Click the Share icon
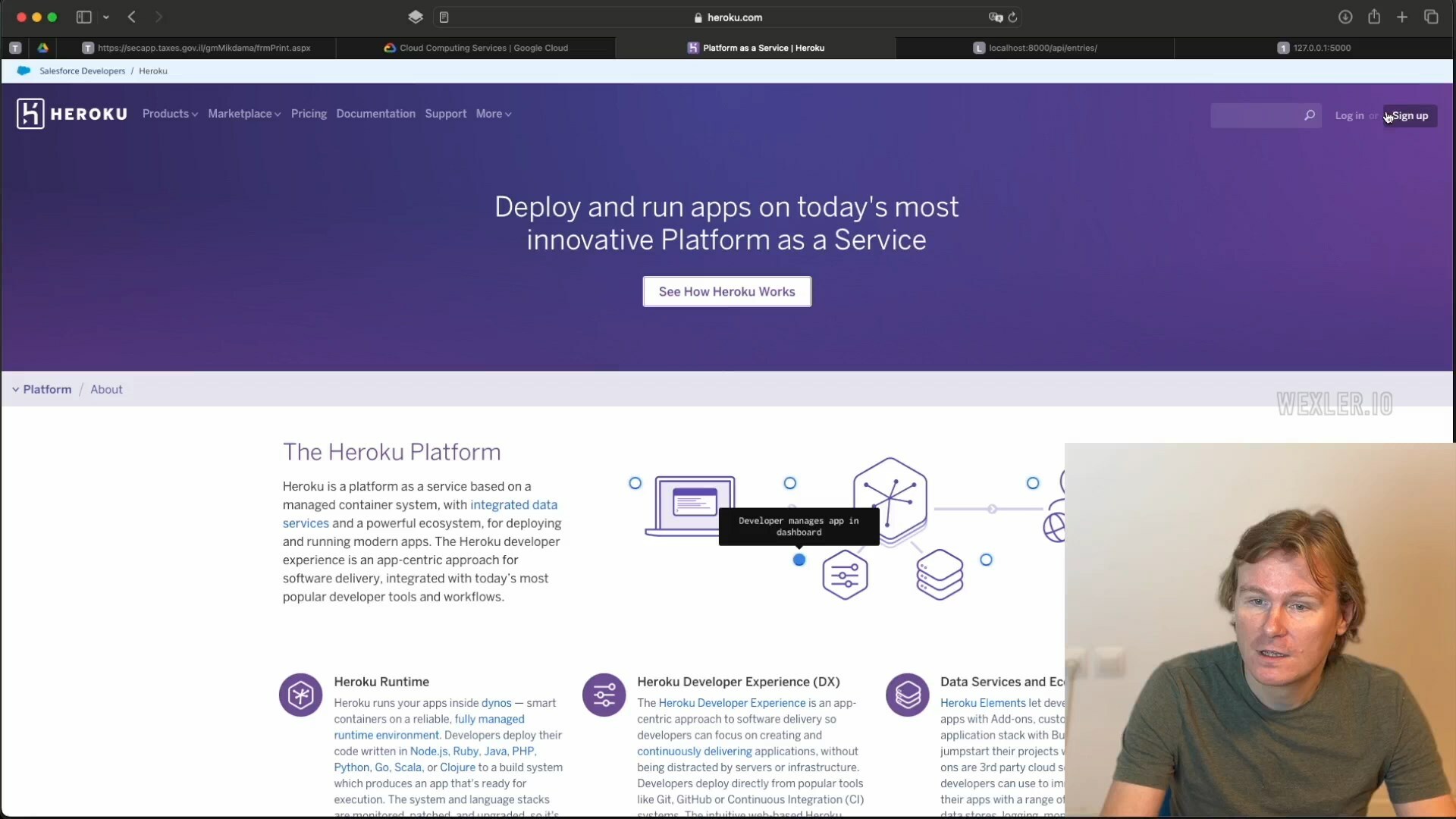The image size is (1456, 819). [1374, 17]
